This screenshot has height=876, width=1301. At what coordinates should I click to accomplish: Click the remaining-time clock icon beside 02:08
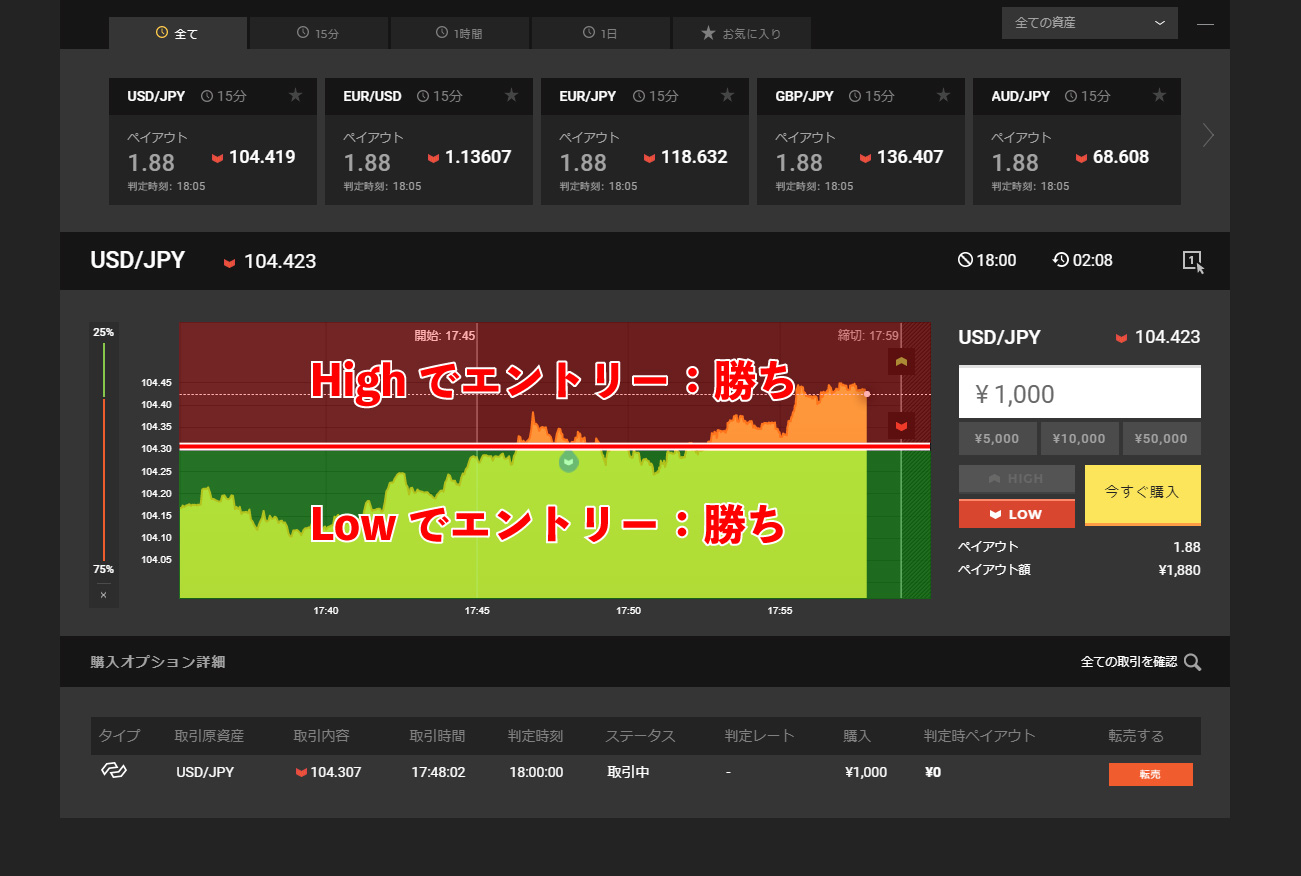point(1060,260)
